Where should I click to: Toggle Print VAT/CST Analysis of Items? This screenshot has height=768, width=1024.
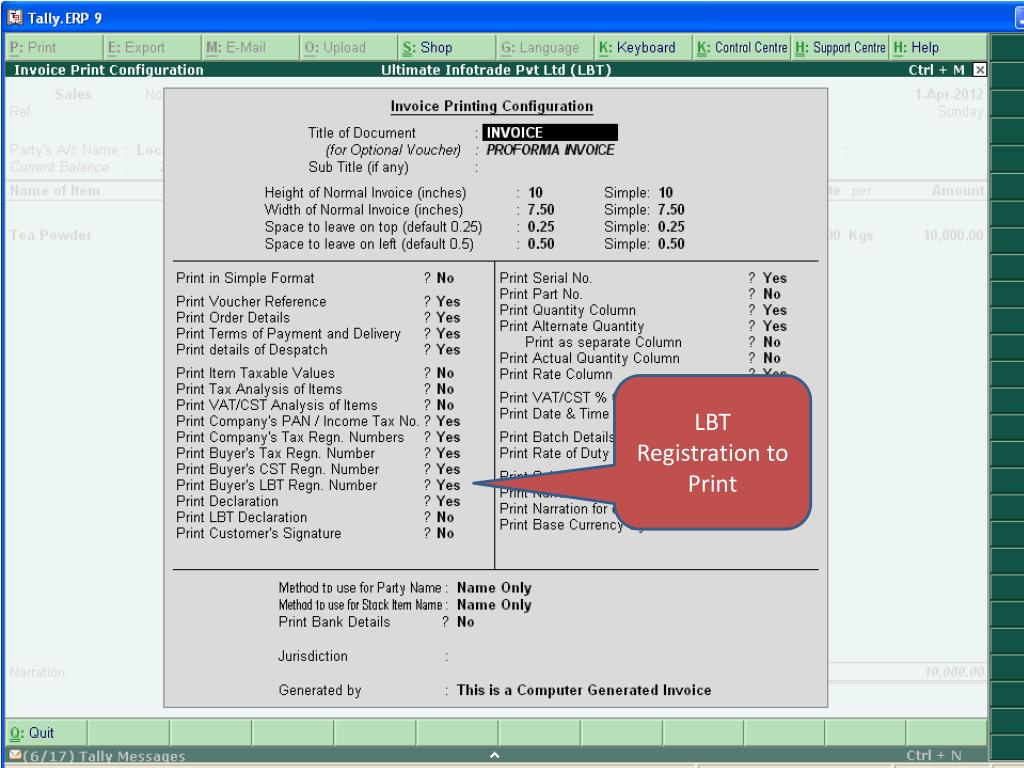pos(445,405)
